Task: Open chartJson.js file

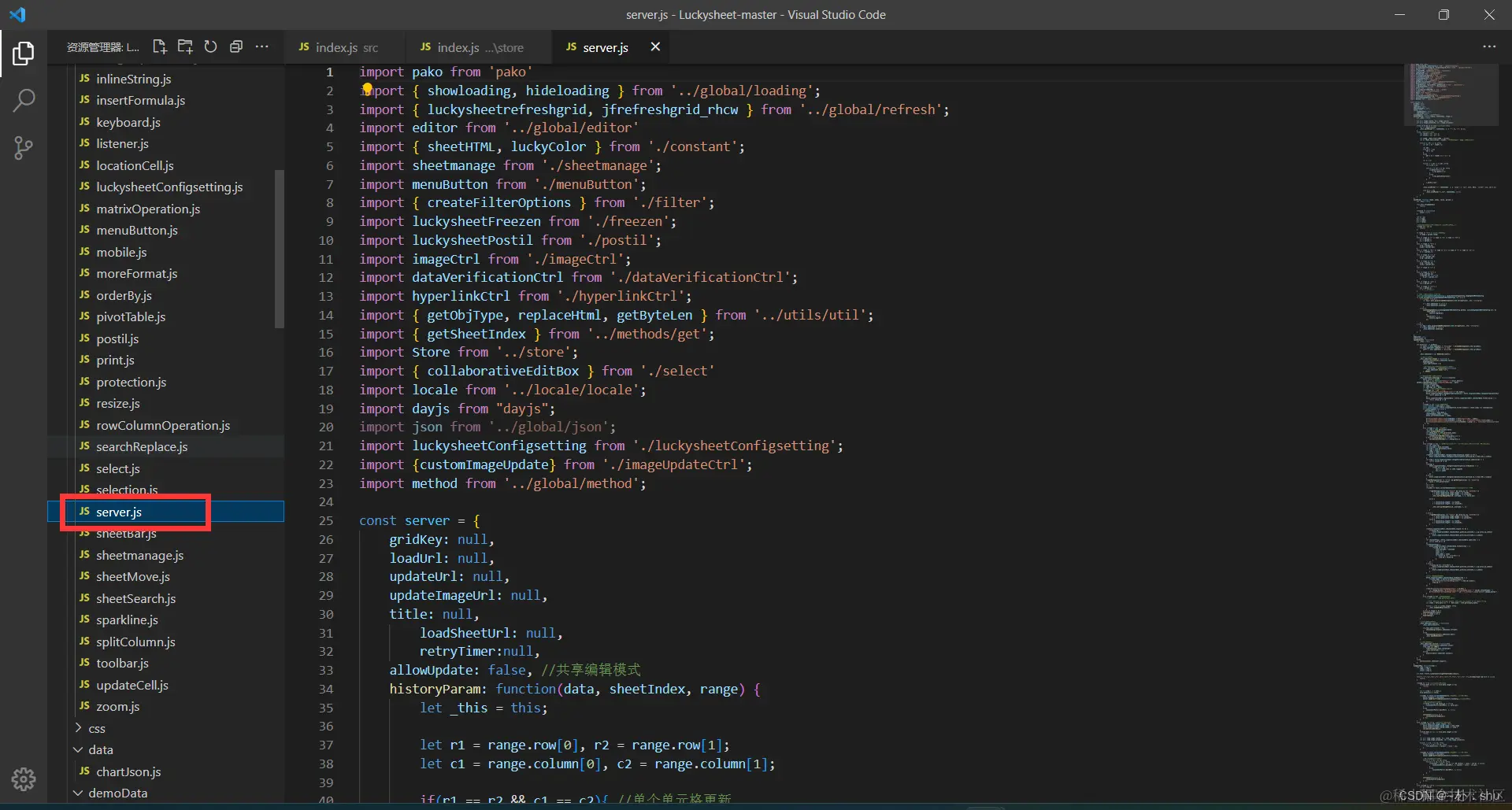Action: [128, 771]
